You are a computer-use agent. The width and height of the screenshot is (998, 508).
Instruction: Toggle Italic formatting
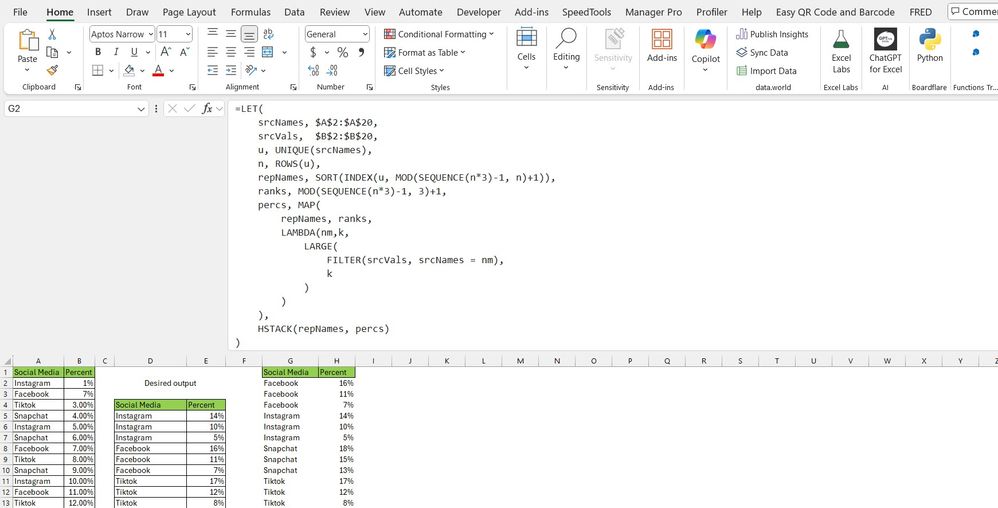116,52
